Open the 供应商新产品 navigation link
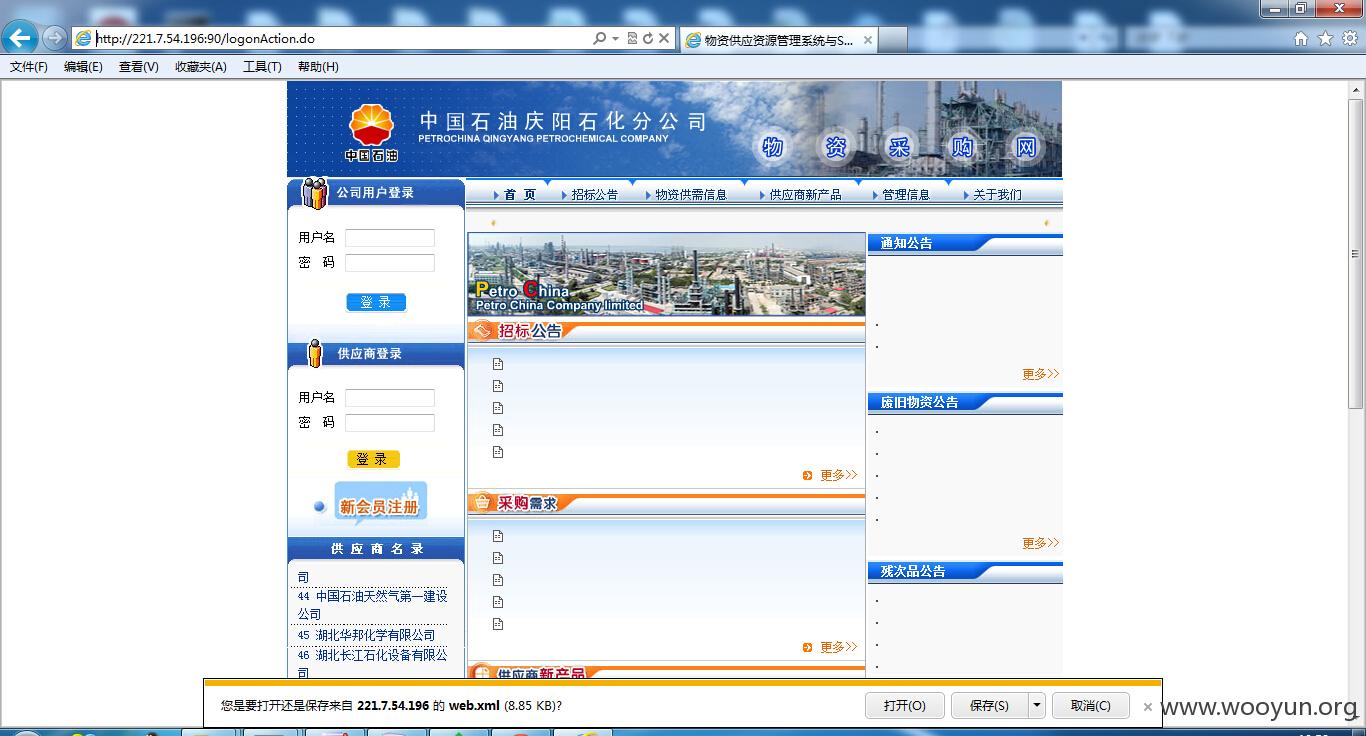 805,195
